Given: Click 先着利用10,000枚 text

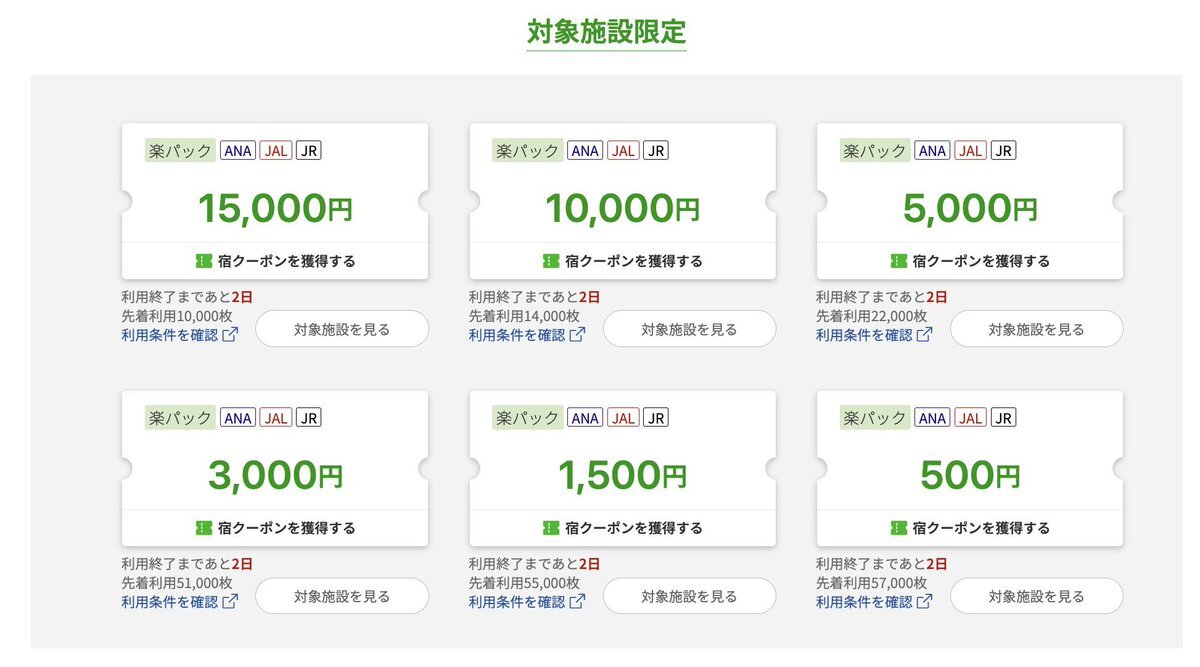Looking at the screenshot, I should [177, 316].
